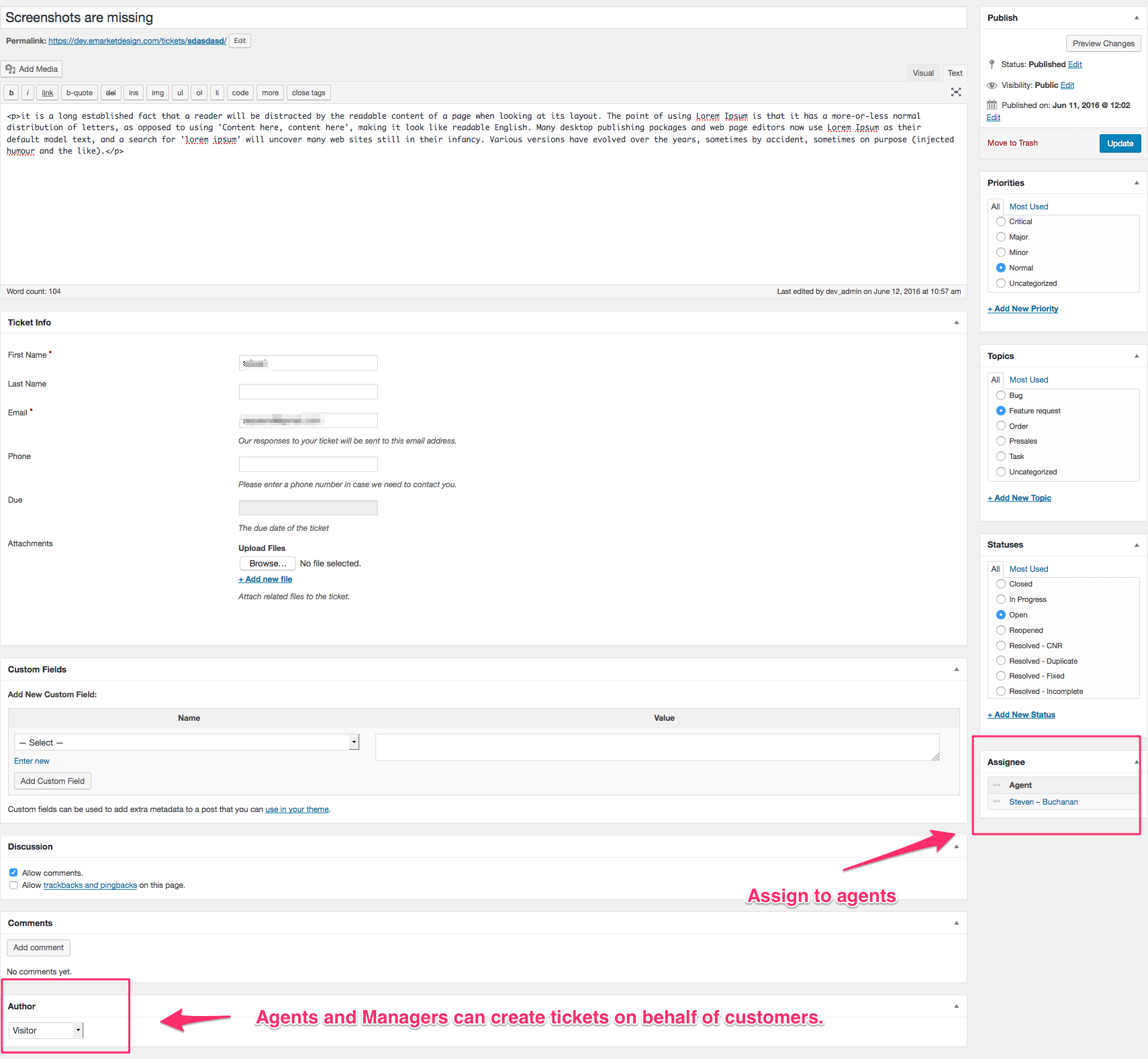Click the Add New Priority link

click(1022, 309)
